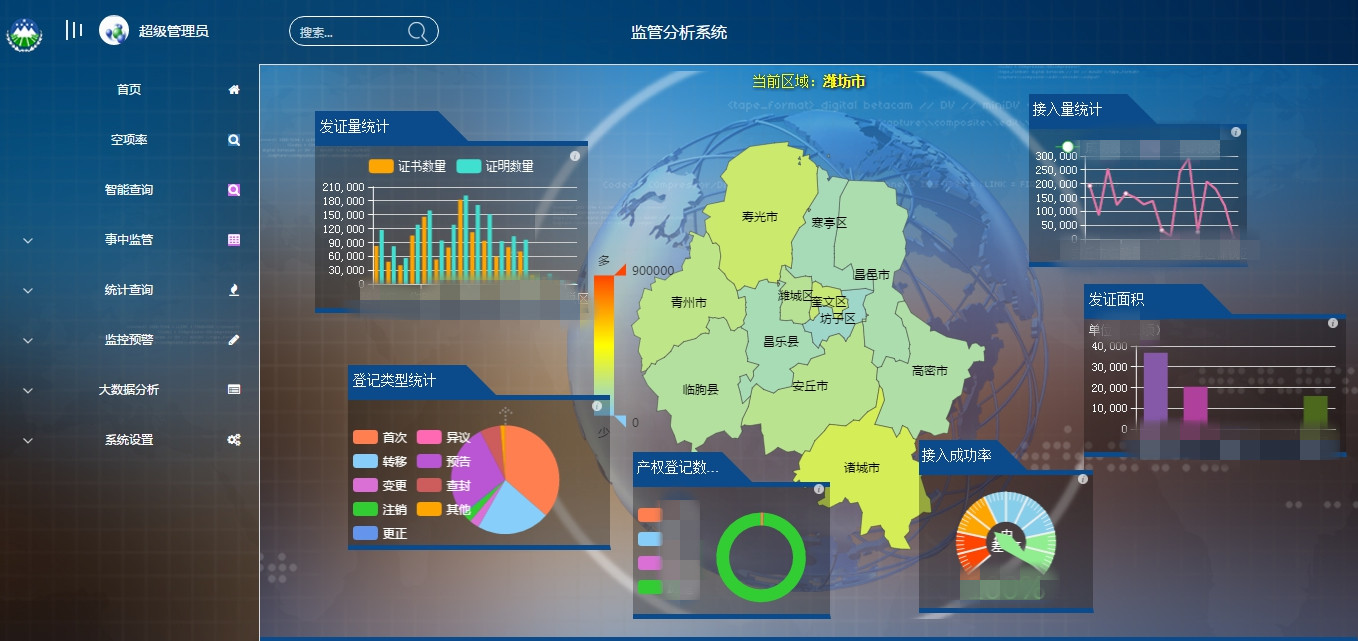The height and width of the screenshot is (641, 1358).
Task: Click the purple search icon beside 智能查询
Action: (234, 190)
